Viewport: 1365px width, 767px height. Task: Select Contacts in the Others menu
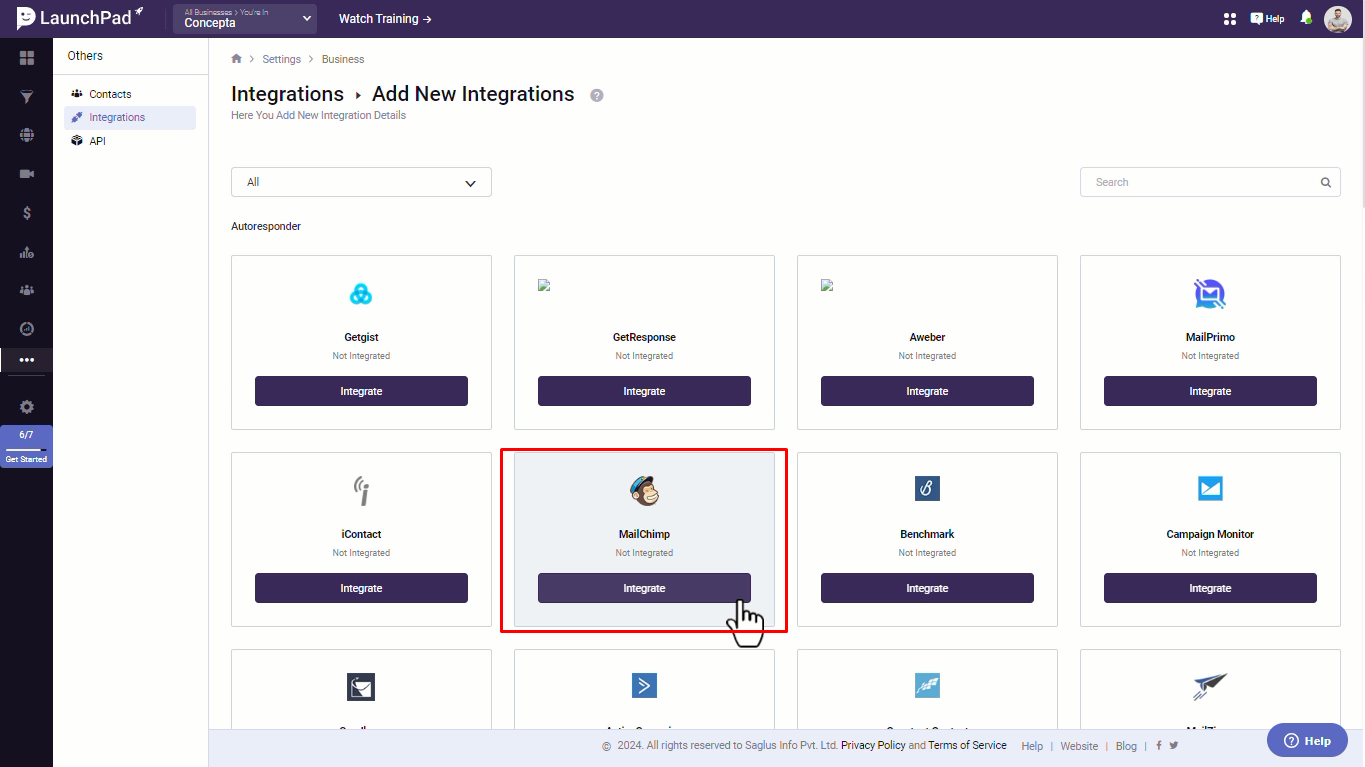point(130,94)
